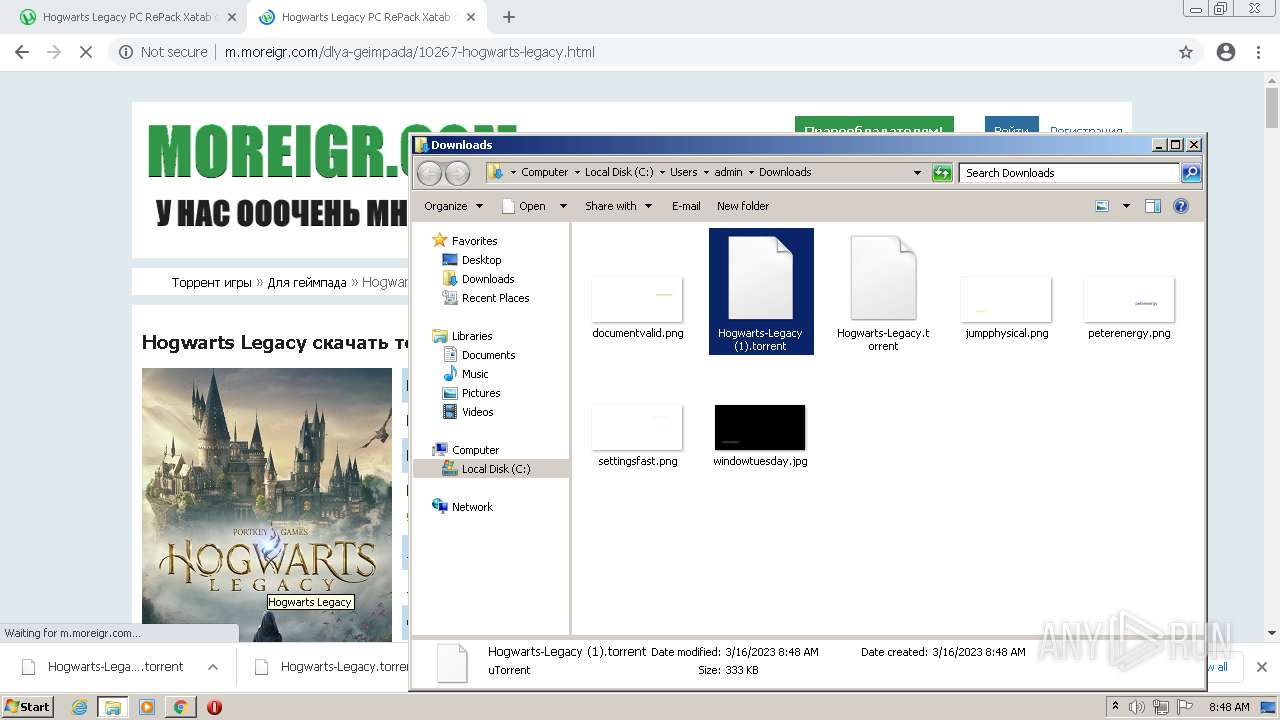The width and height of the screenshot is (1280, 720).
Task: Open Windows Media Player from taskbar
Action: pos(147,707)
